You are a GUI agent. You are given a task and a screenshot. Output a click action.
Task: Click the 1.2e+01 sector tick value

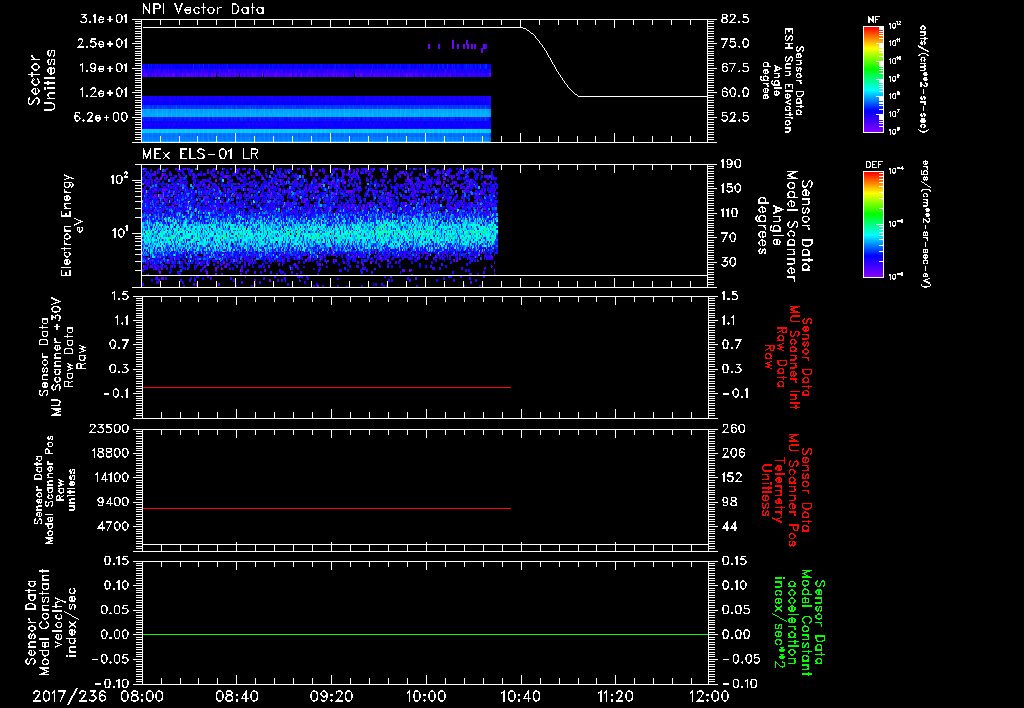click(x=104, y=93)
